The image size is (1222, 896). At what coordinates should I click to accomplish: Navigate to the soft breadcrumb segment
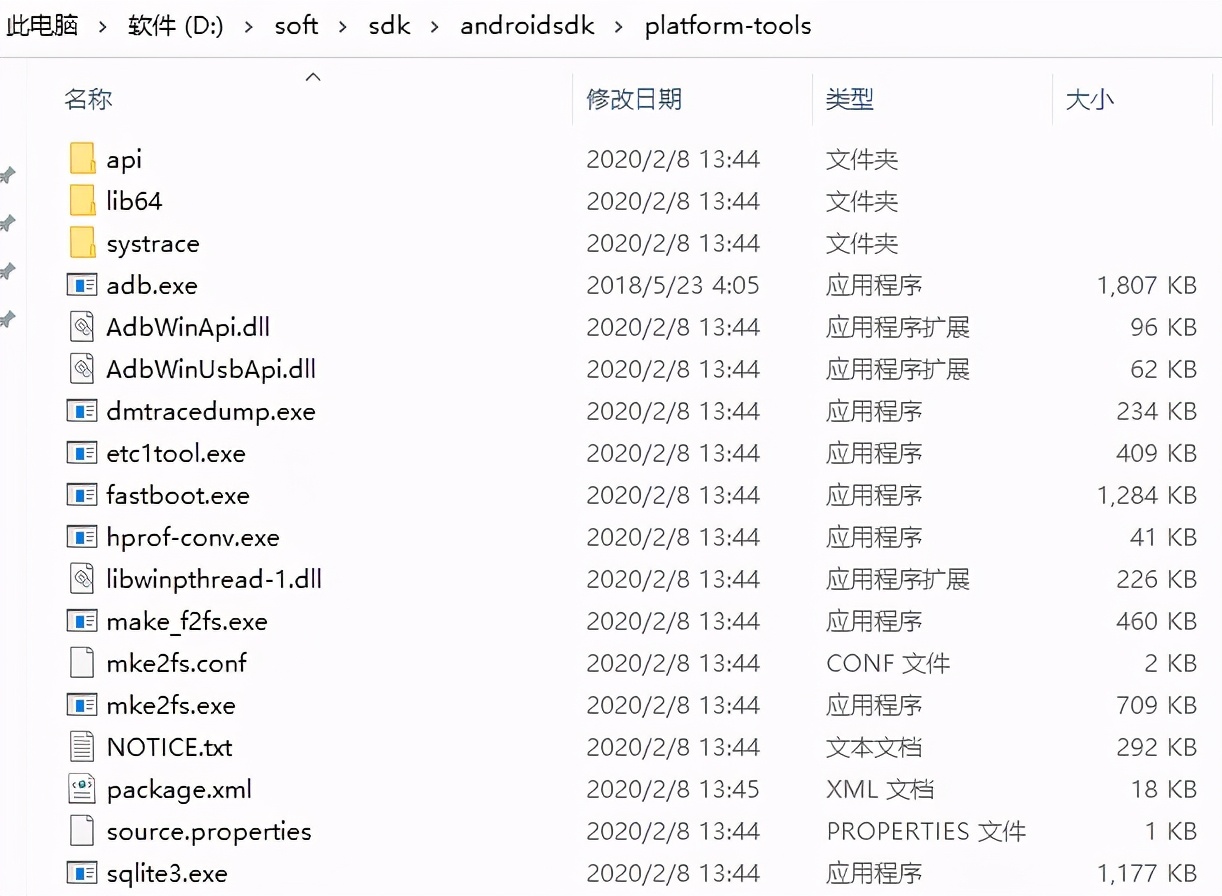[296, 26]
